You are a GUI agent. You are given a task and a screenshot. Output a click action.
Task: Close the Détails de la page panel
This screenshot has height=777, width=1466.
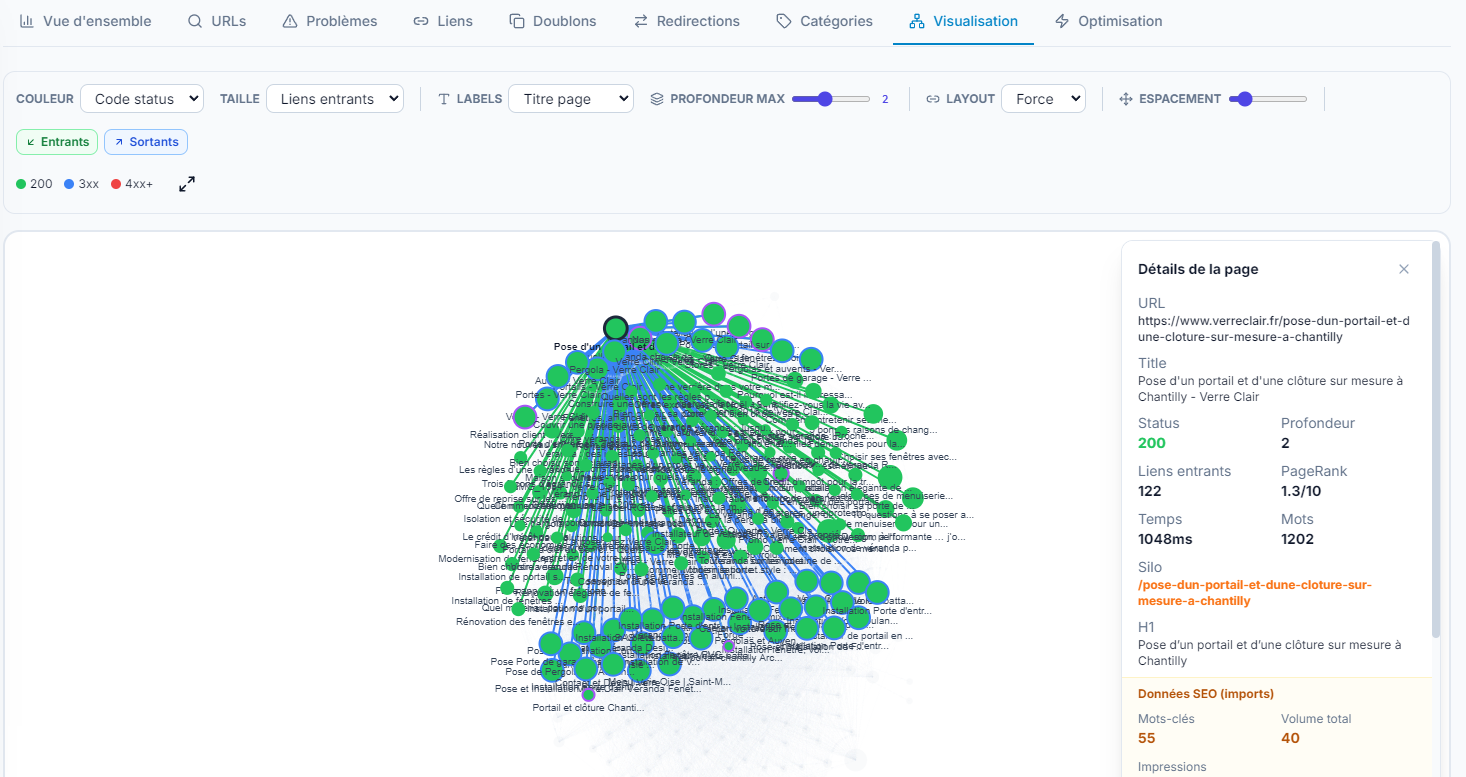pyautogui.click(x=1404, y=269)
